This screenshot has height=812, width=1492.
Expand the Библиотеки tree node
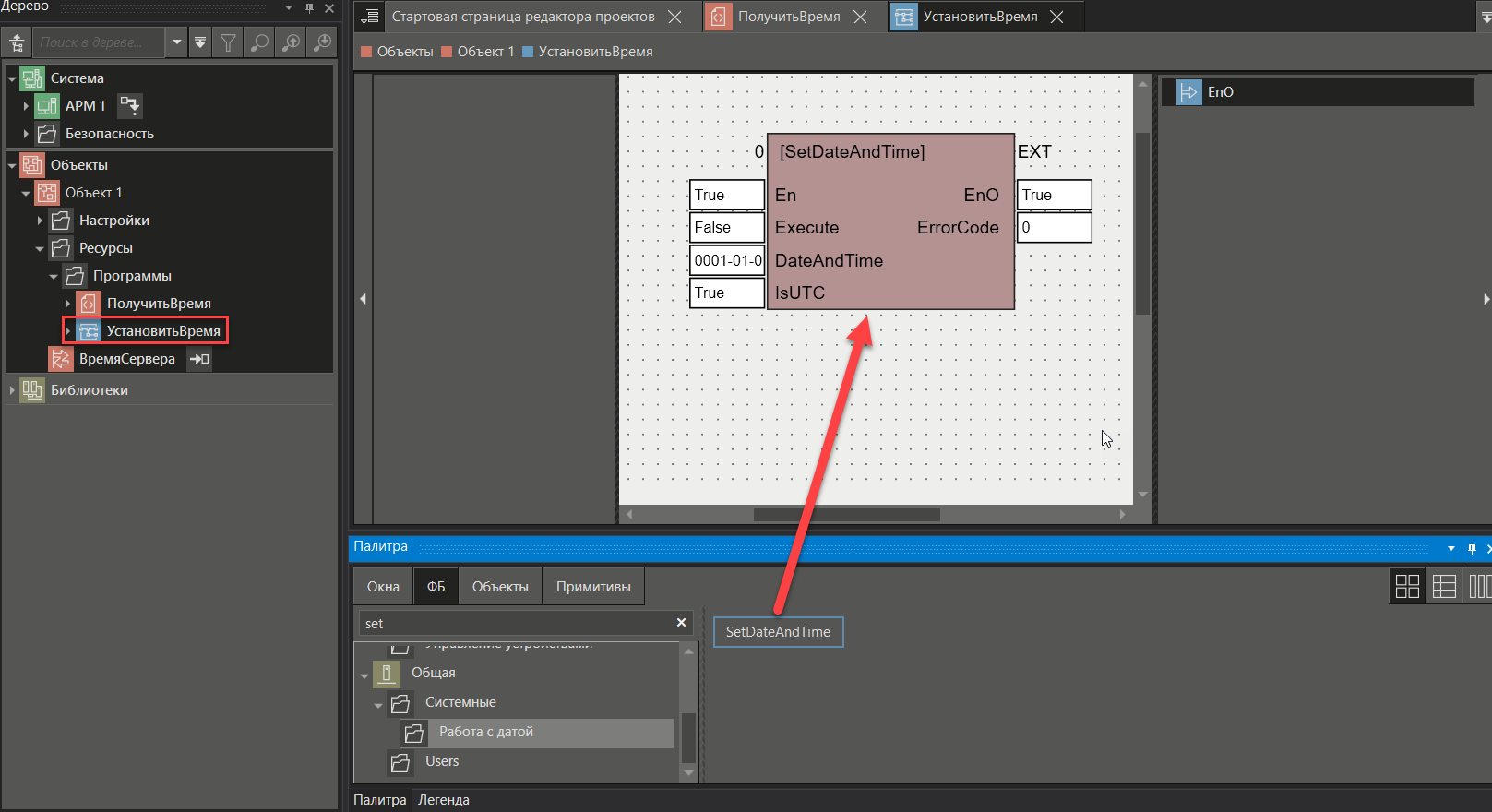pyautogui.click(x=12, y=390)
